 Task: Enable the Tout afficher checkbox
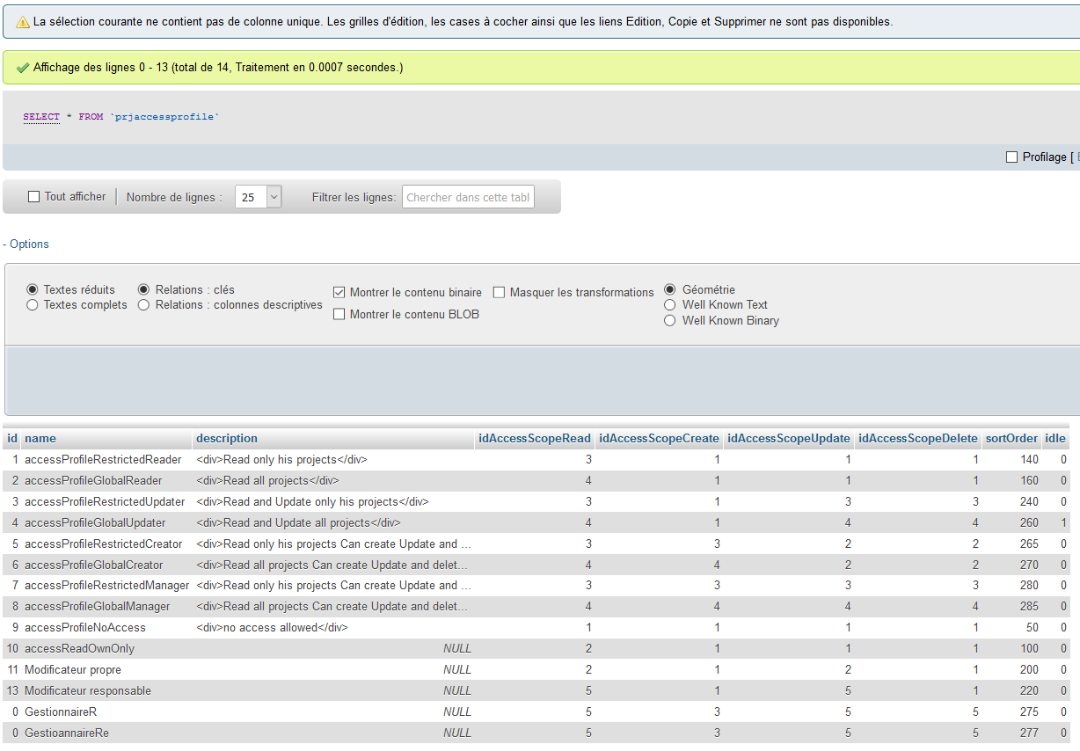34,197
